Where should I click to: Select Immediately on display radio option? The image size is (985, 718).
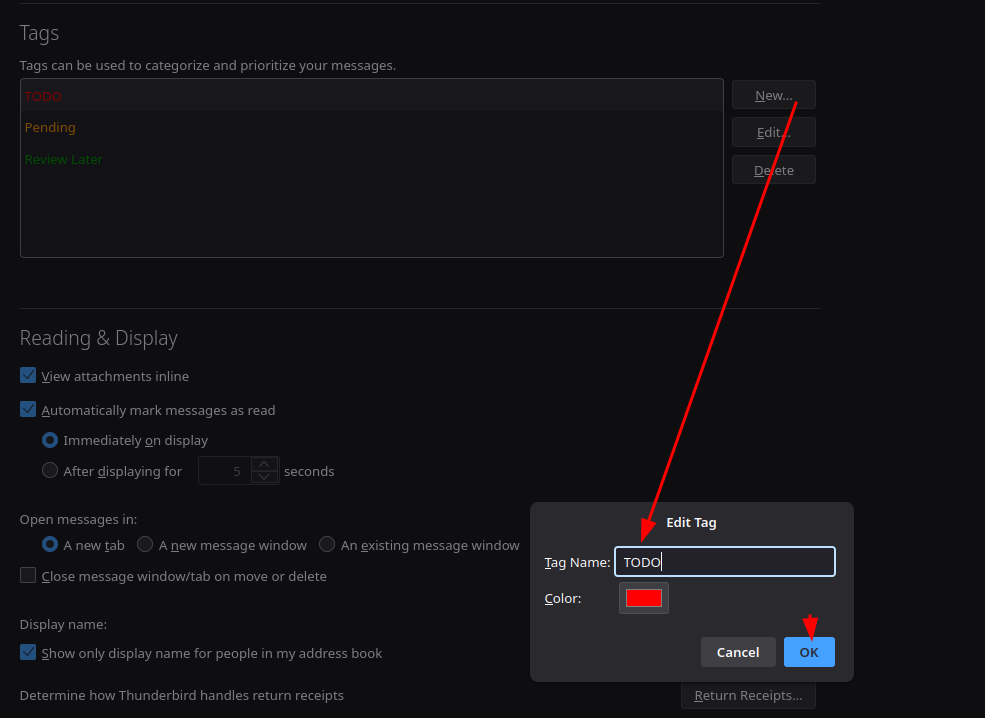coord(50,440)
